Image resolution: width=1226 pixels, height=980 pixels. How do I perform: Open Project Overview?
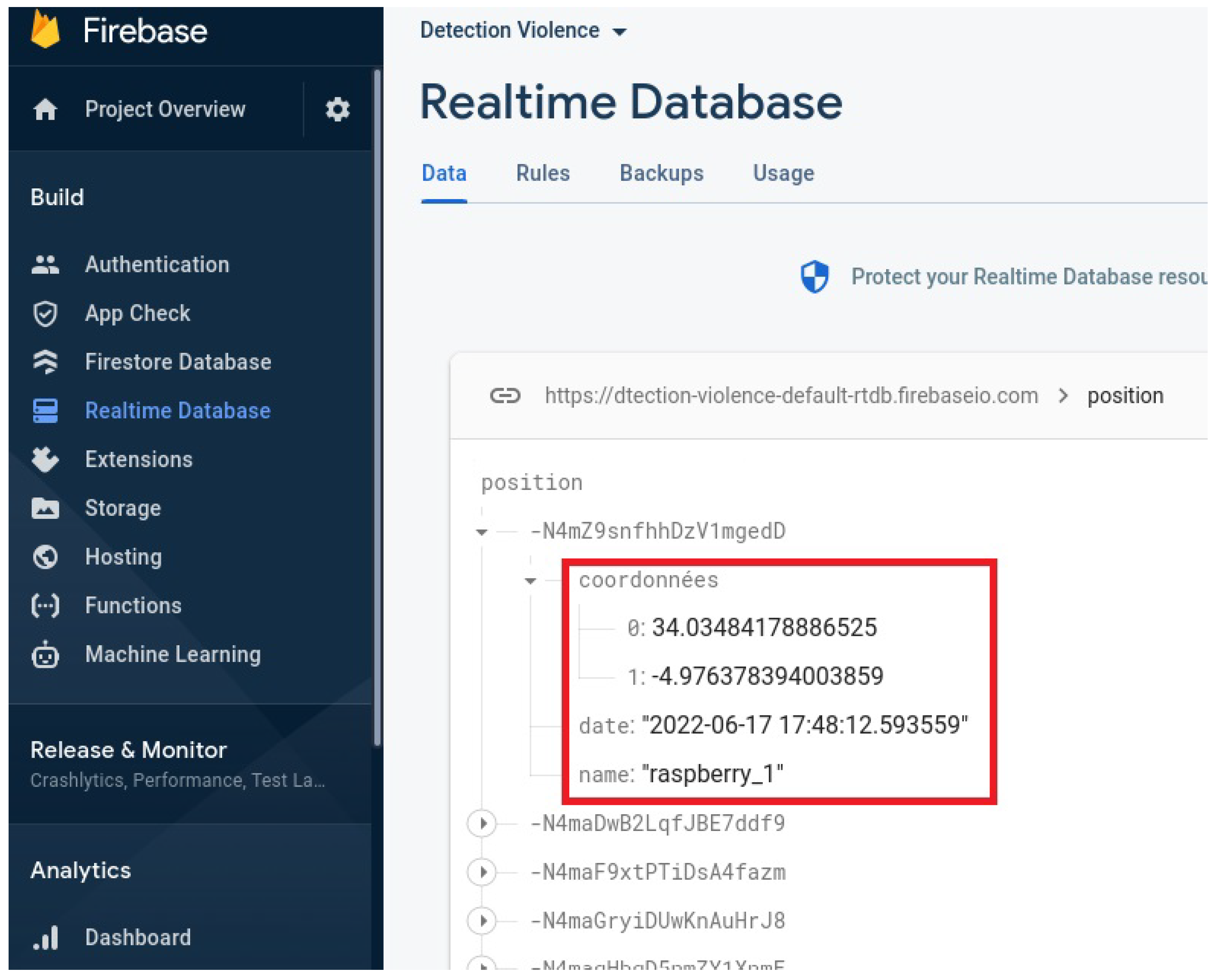click(165, 109)
